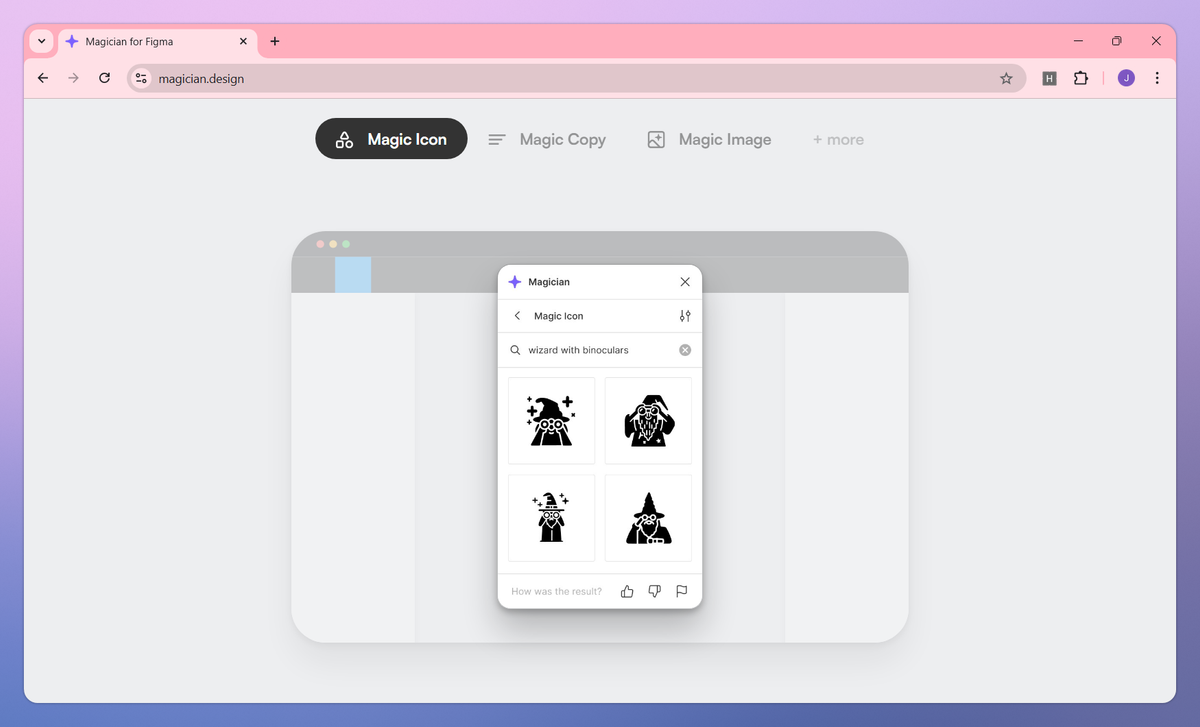1200x727 pixels.
Task: Pick the small standing wizard icon with sparkles
Action: tap(551, 517)
